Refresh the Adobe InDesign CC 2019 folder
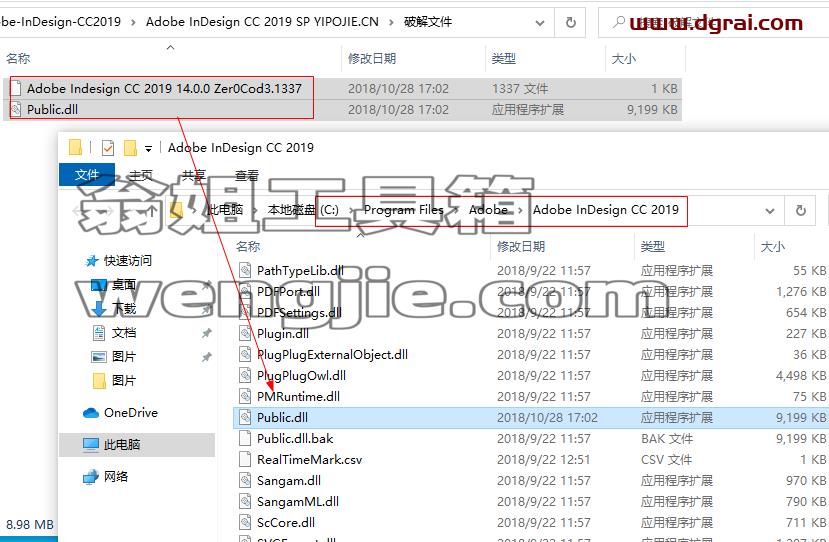Image resolution: width=829 pixels, height=542 pixels. point(801,211)
